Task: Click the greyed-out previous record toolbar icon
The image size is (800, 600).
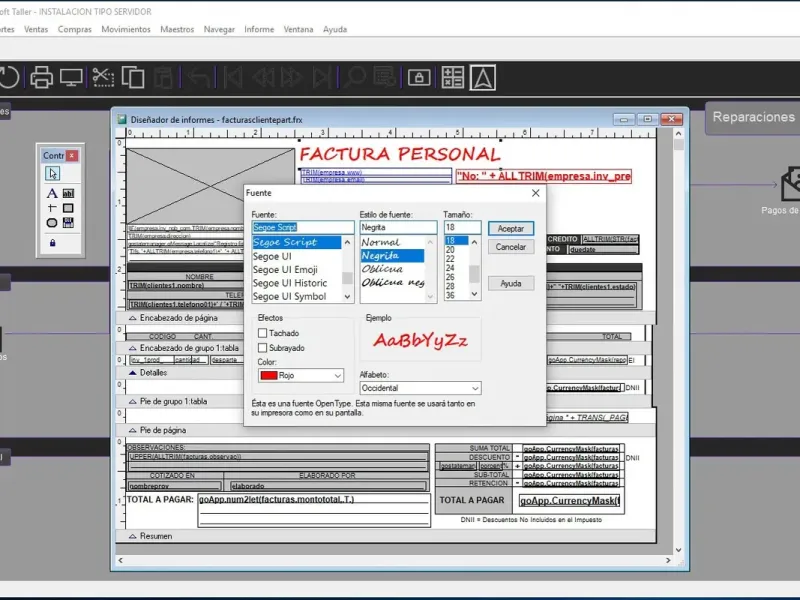Action: 263,78
